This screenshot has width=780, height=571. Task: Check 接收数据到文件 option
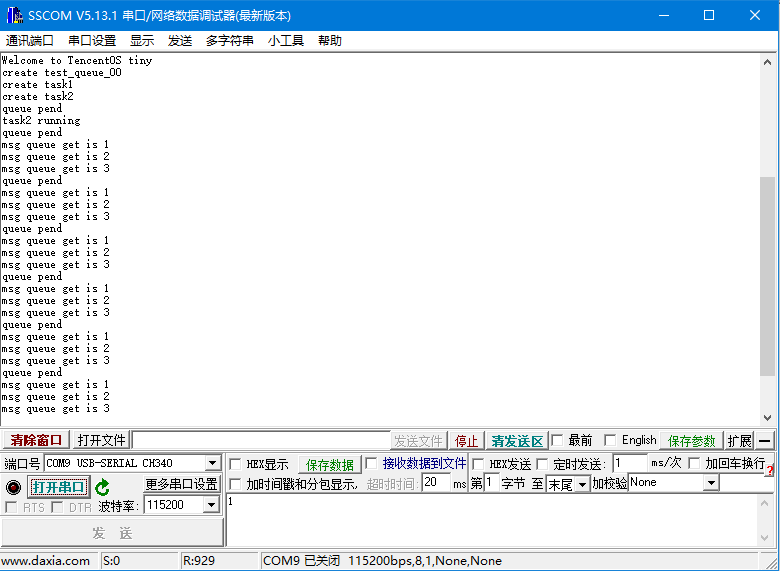click(371, 464)
